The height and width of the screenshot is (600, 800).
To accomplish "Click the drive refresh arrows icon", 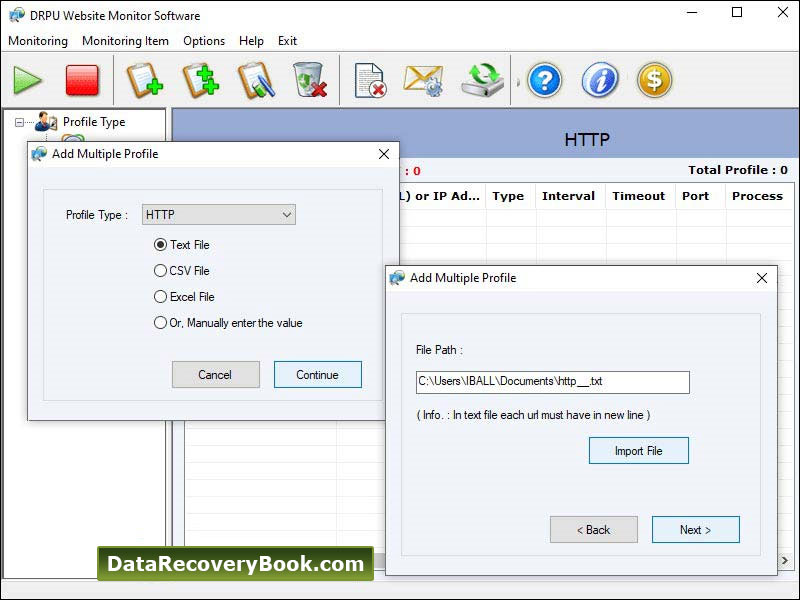I will (x=483, y=80).
